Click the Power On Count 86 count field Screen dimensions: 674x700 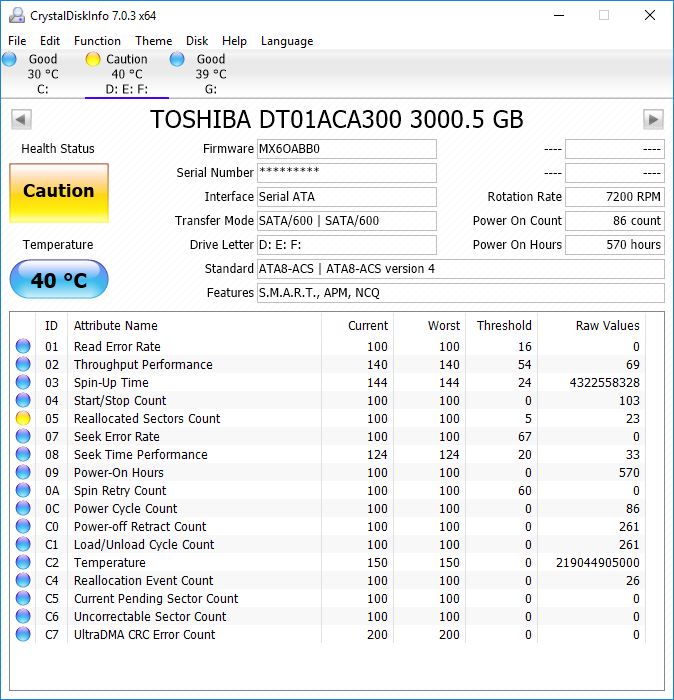615,221
